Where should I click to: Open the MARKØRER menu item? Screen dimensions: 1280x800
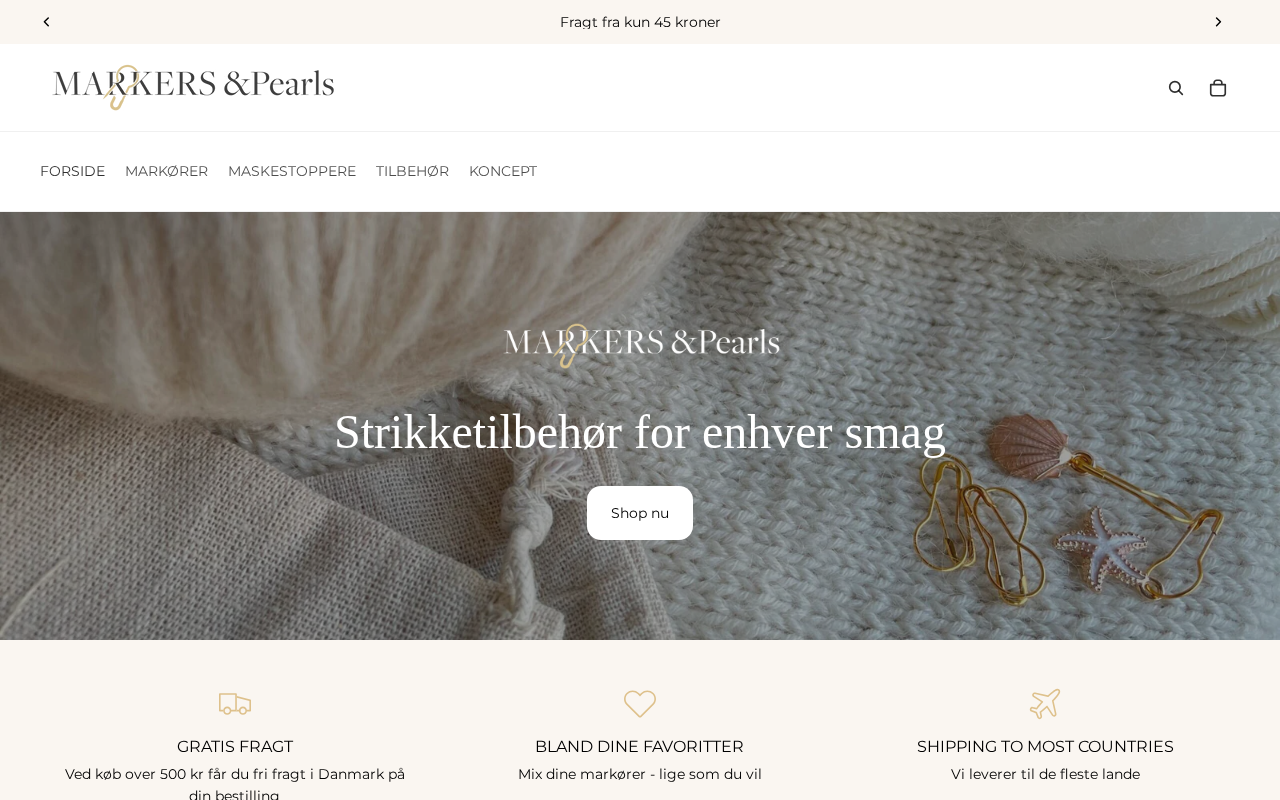click(x=166, y=171)
